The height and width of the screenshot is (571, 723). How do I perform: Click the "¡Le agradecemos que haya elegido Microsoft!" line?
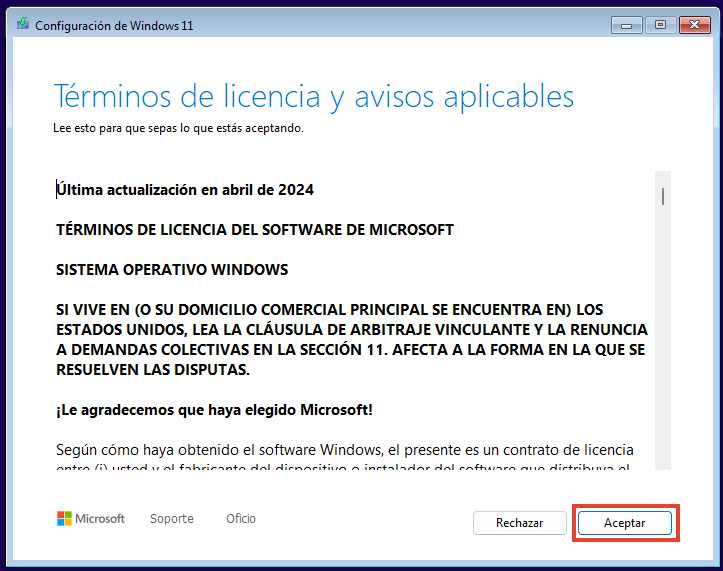[215, 411]
